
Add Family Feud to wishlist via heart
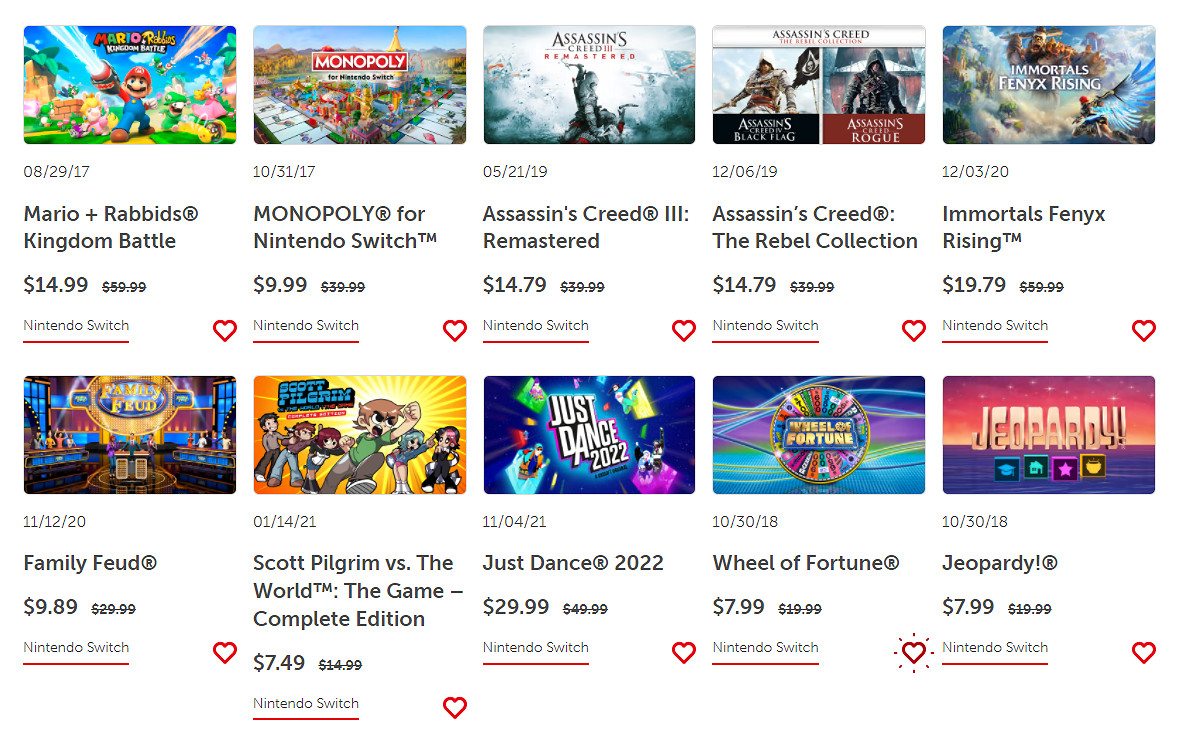[x=225, y=653]
